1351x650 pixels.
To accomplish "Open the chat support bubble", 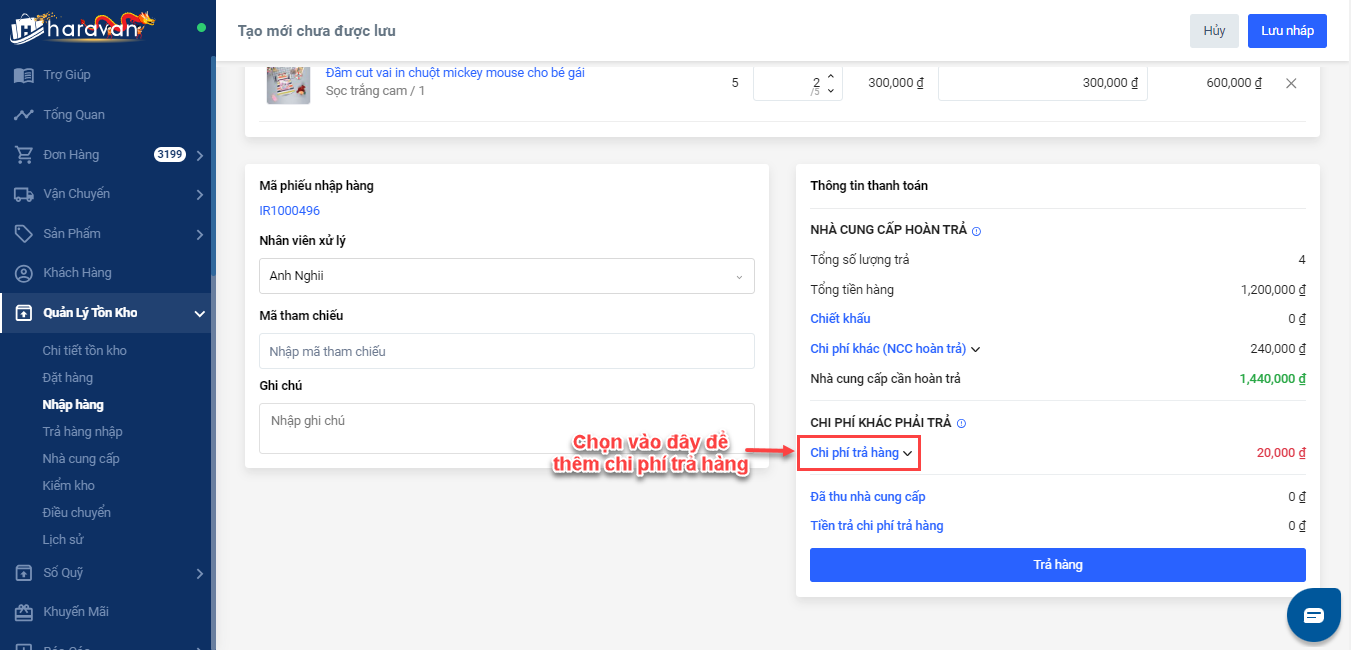I will click(x=1313, y=615).
